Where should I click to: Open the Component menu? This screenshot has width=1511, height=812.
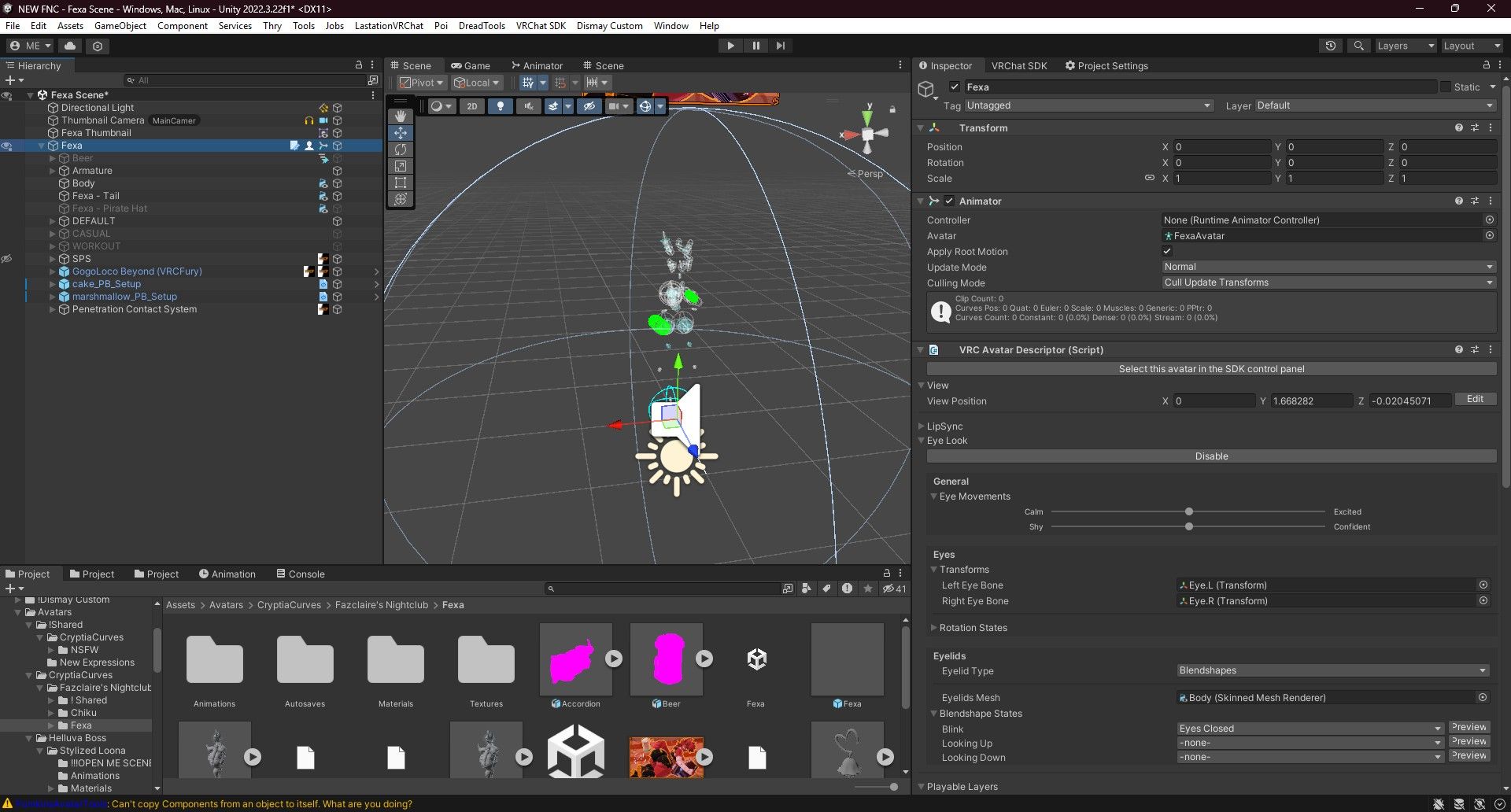(183, 25)
